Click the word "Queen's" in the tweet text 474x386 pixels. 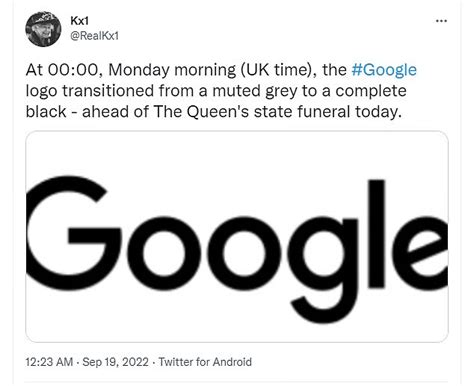(x=217, y=112)
